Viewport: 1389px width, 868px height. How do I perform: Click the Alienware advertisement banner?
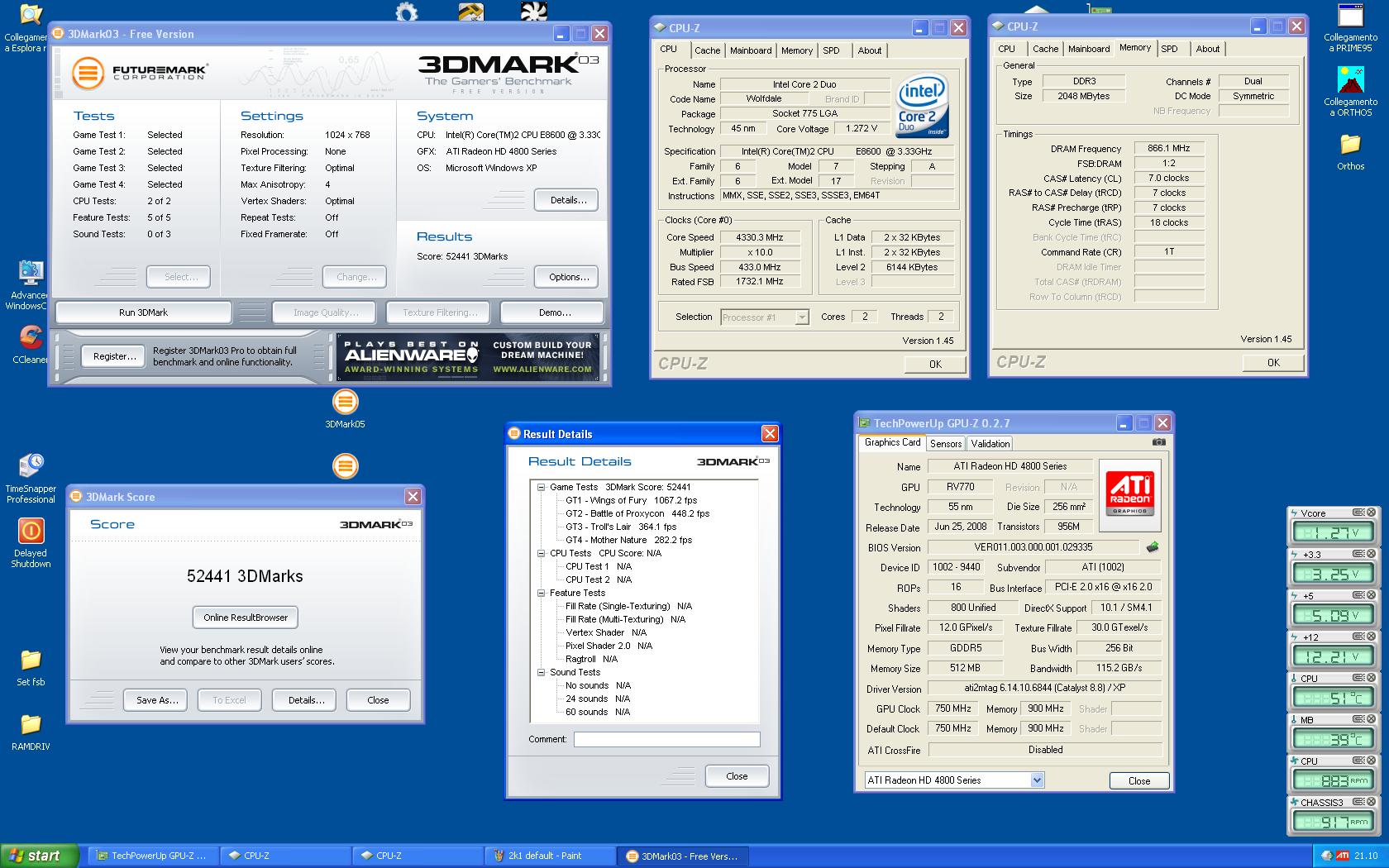point(468,357)
